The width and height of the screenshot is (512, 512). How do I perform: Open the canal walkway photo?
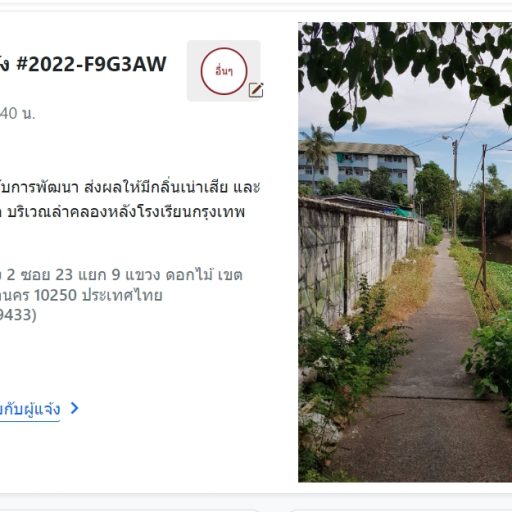point(405,252)
